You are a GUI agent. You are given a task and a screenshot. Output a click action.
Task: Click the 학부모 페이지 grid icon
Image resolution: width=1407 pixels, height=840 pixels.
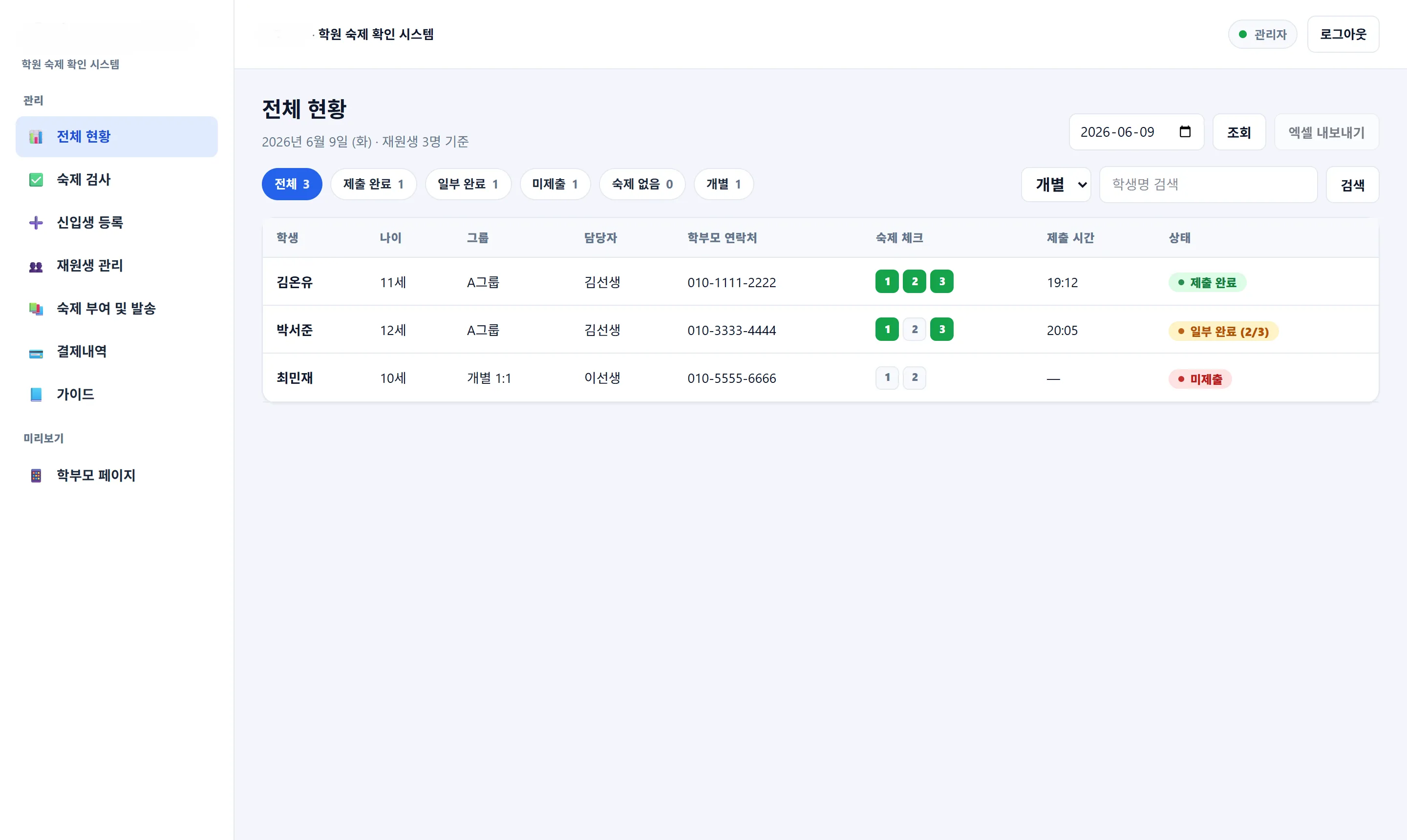[36, 476]
